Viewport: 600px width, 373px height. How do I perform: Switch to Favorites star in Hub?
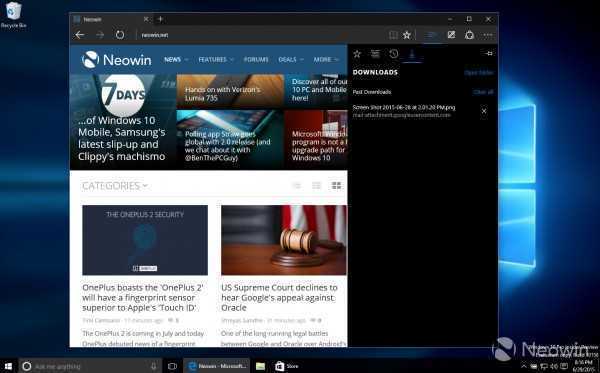pyautogui.click(x=357, y=54)
